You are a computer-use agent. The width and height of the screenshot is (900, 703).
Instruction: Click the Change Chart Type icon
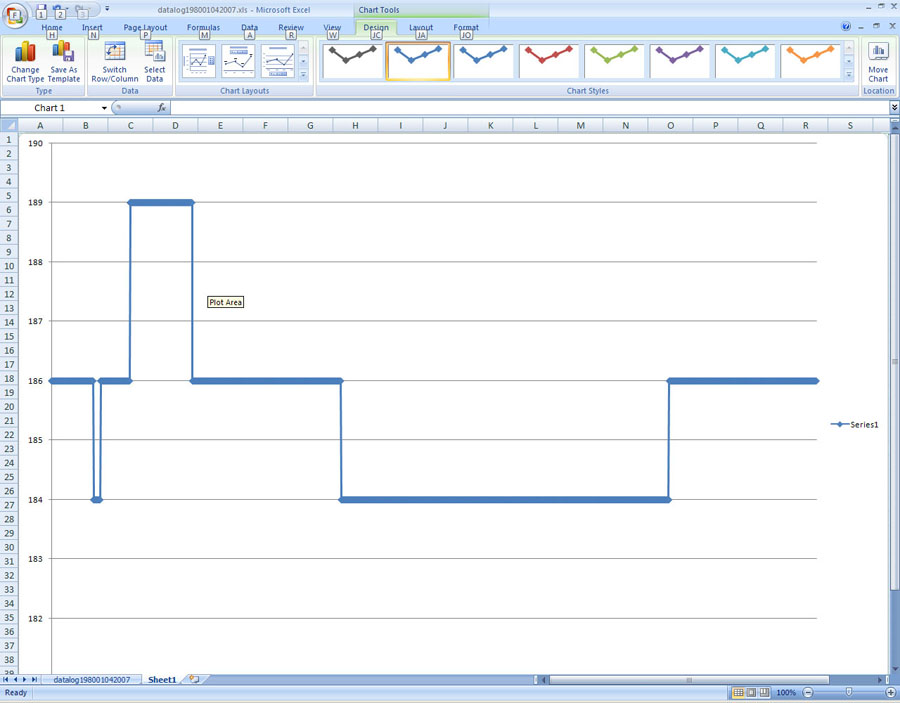tap(25, 61)
